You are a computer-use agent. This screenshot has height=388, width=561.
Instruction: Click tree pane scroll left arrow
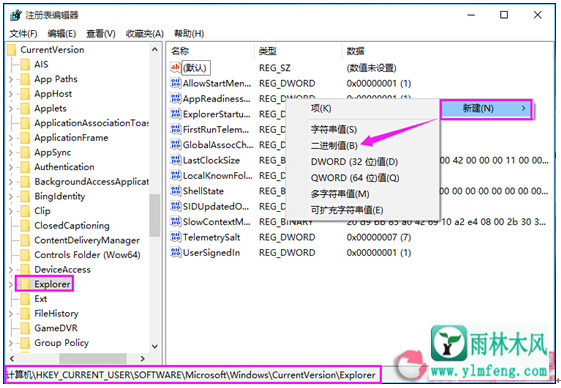click(12, 358)
